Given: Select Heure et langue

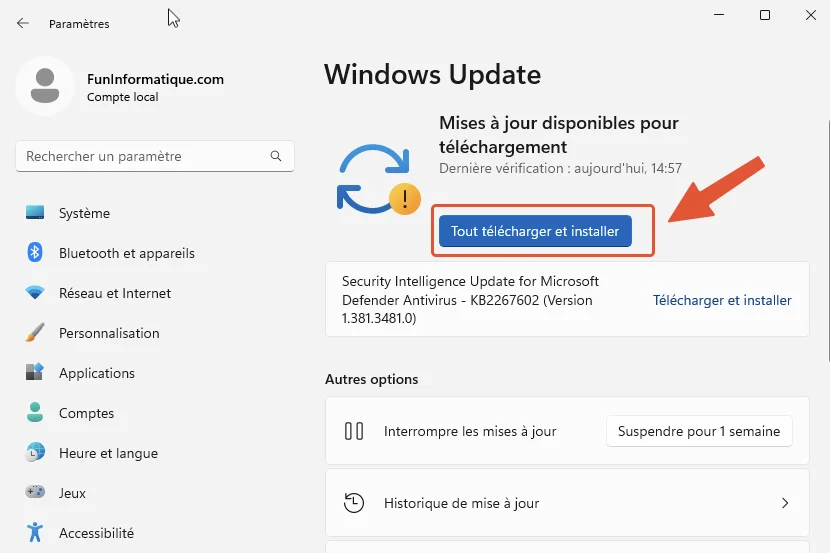Looking at the screenshot, I should coord(155,453).
